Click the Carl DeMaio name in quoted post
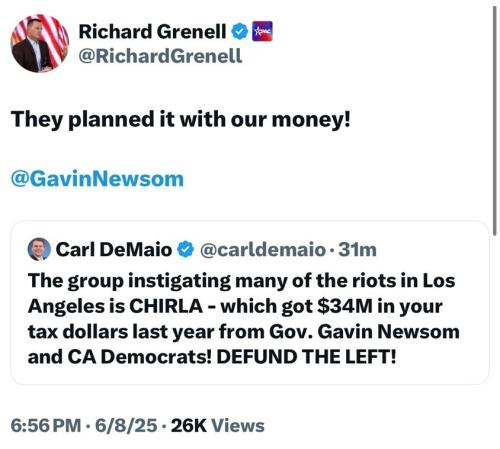The image size is (500, 449). point(114,249)
